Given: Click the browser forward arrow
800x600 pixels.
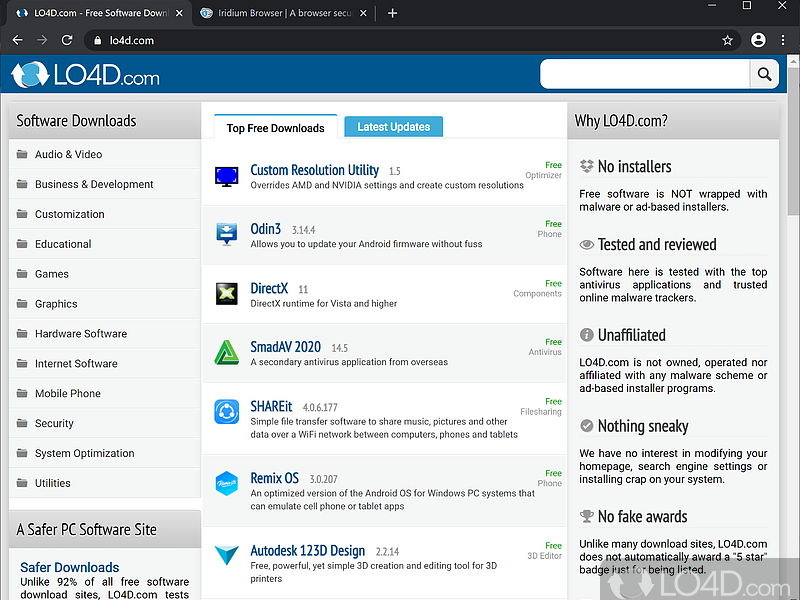Looking at the screenshot, I should (42, 40).
